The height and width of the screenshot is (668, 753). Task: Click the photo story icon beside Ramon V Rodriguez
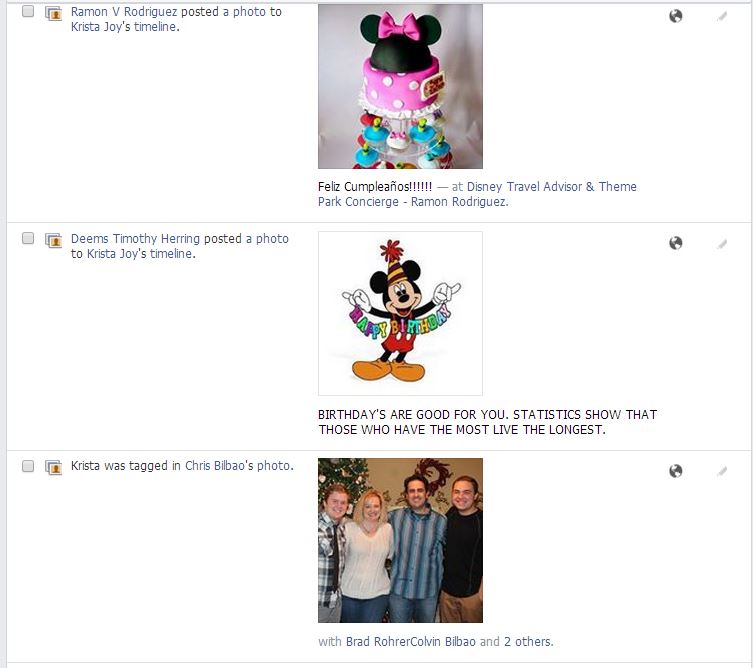(x=53, y=13)
